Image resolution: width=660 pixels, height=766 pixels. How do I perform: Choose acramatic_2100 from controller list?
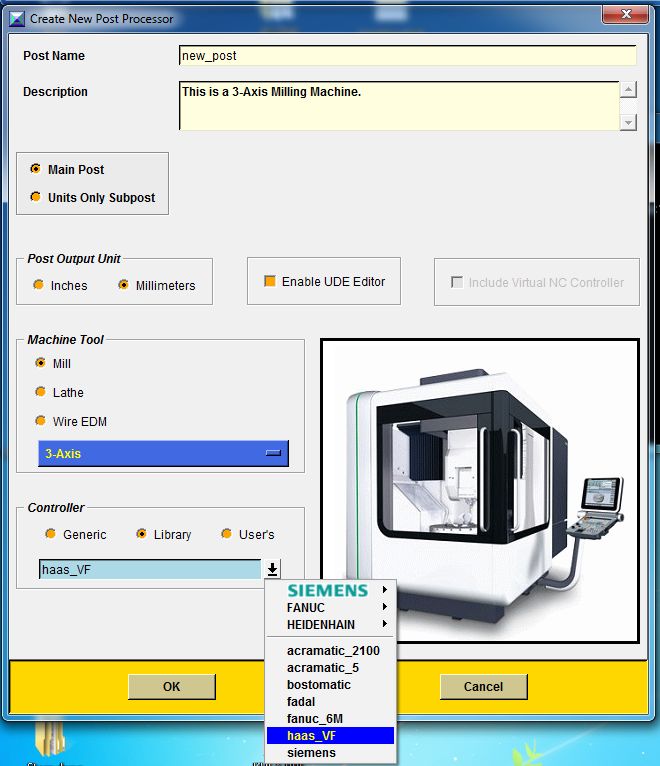pos(331,651)
